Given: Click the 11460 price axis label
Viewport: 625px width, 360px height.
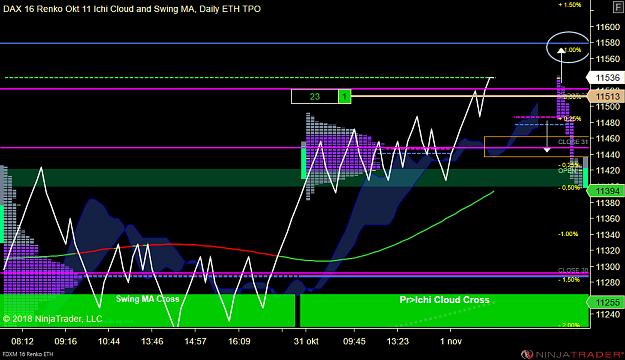Looking at the screenshot, I should click(x=608, y=139).
